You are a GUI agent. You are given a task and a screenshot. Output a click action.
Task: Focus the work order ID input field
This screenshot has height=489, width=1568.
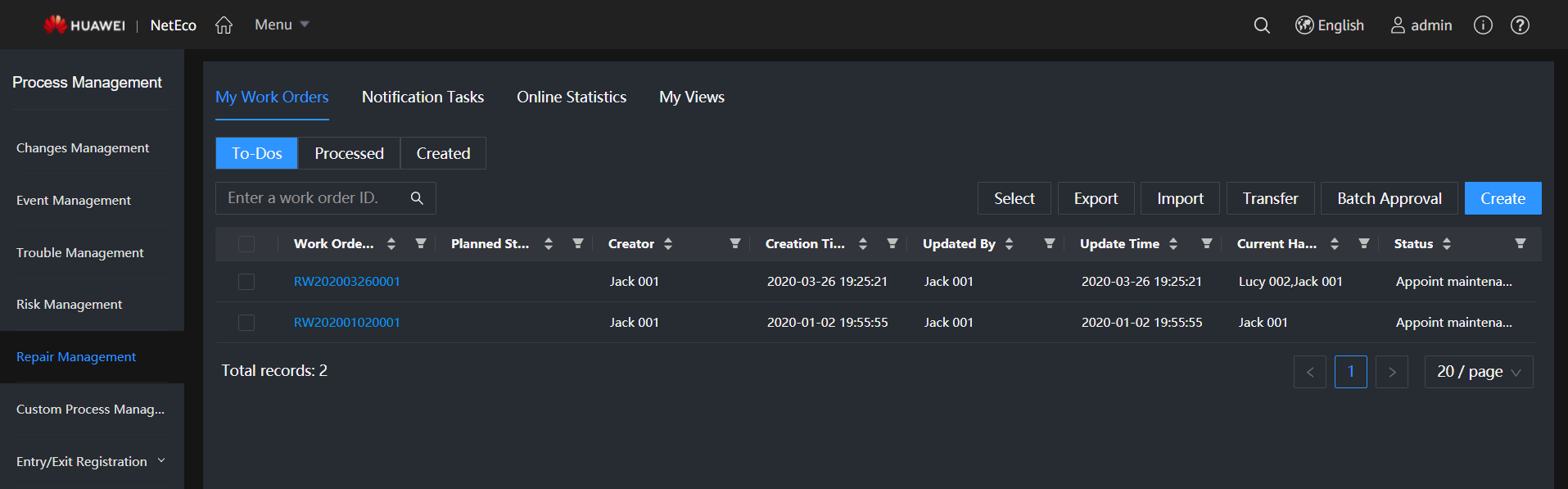(x=311, y=198)
